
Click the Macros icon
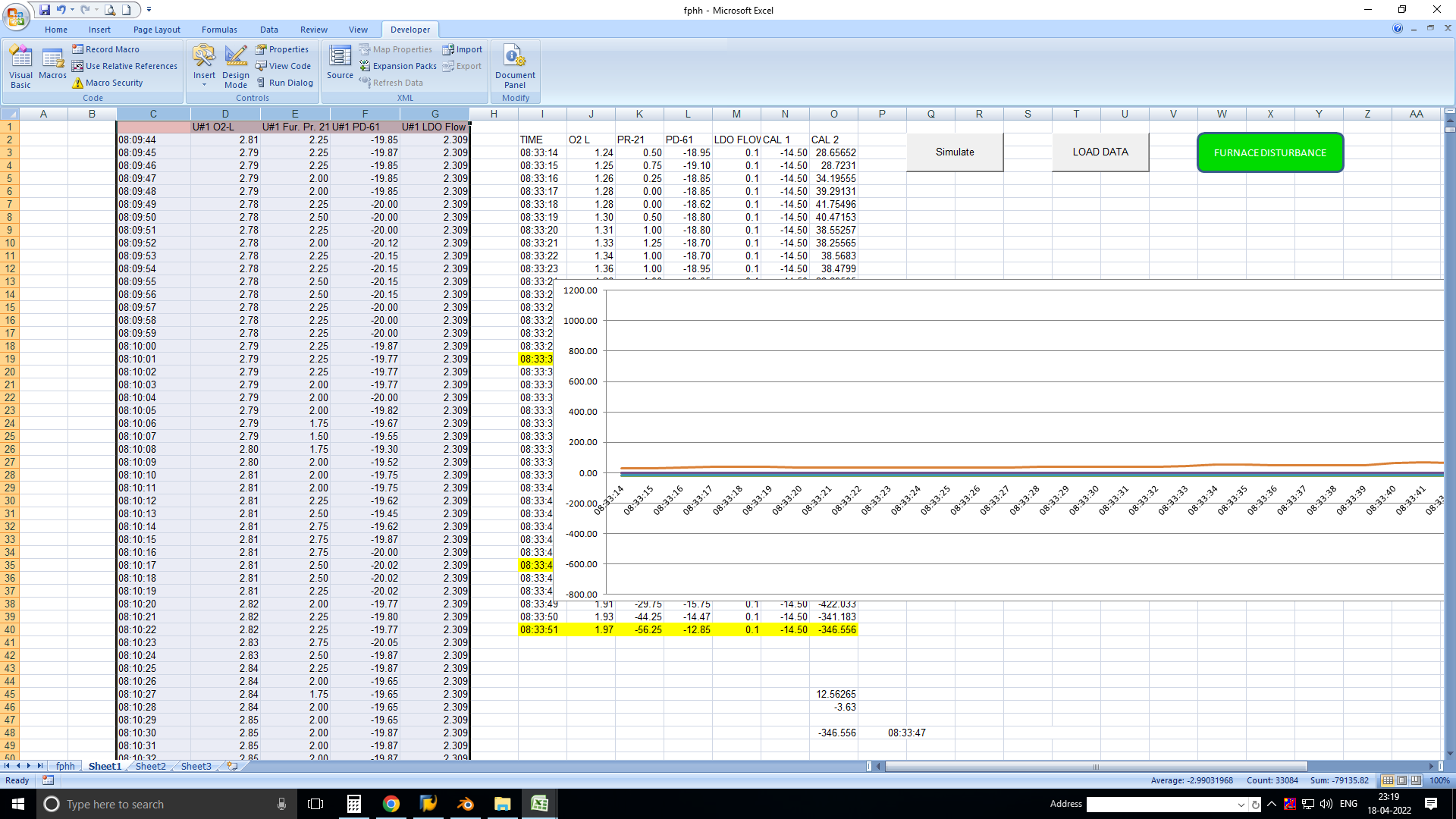click(52, 67)
